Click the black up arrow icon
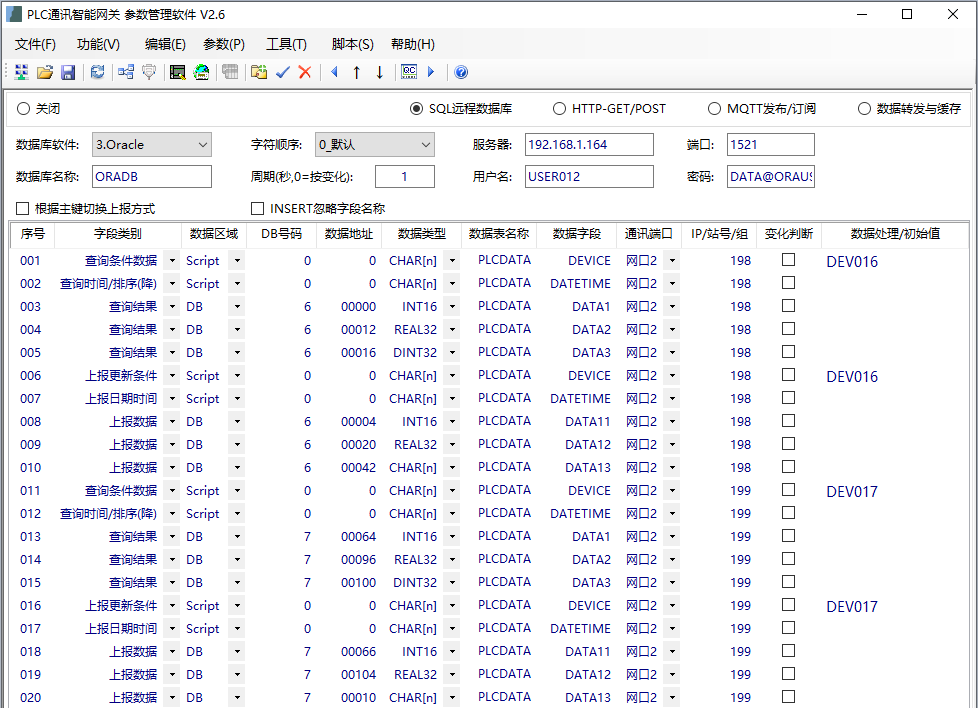This screenshot has height=708, width=978. pyautogui.click(x=356, y=72)
